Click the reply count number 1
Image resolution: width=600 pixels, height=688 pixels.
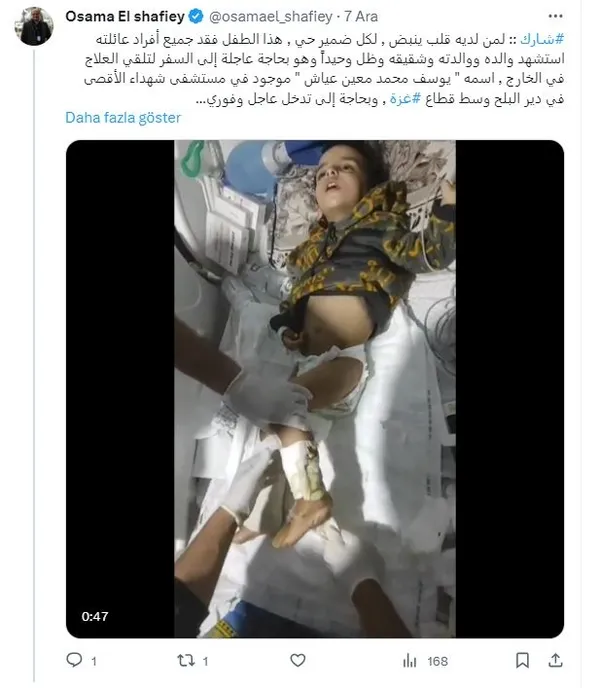pyautogui.click(x=94, y=661)
